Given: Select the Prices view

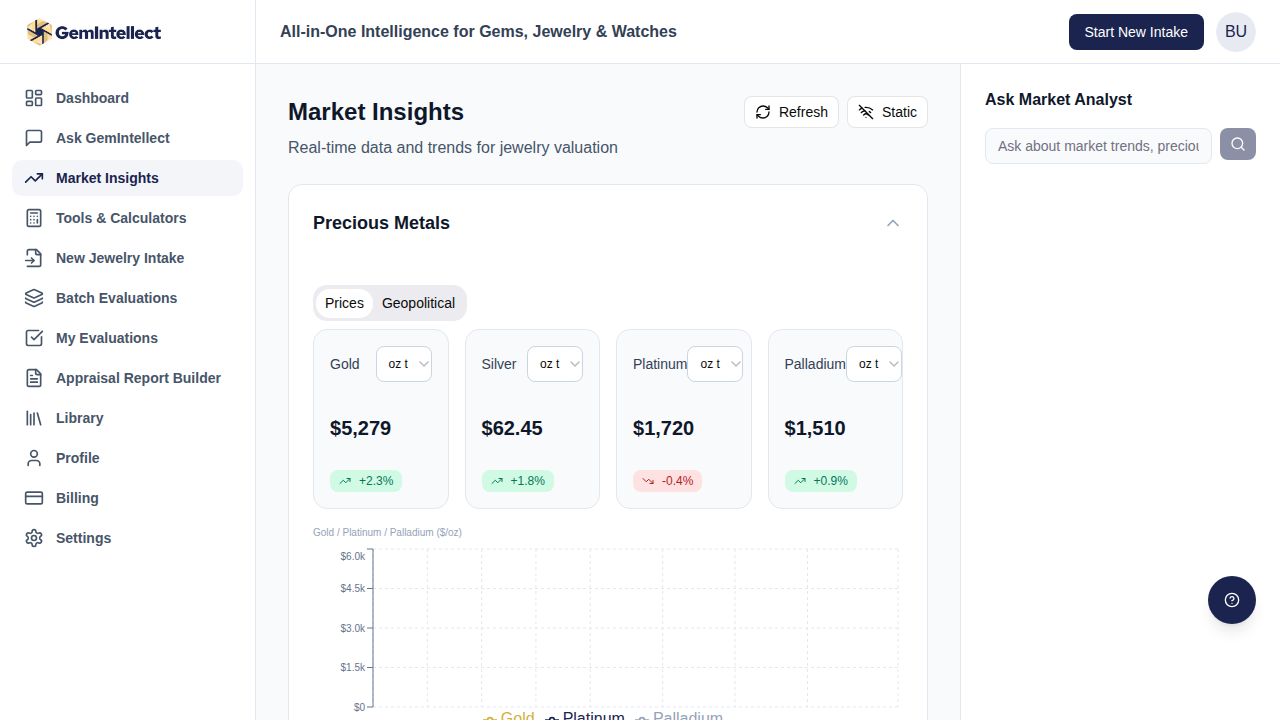Looking at the screenshot, I should pyautogui.click(x=344, y=302).
